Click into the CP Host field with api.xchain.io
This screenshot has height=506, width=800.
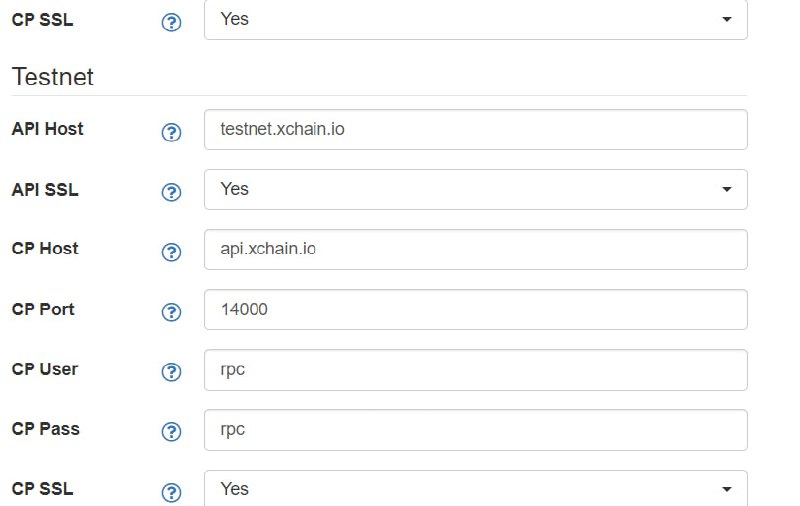click(476, 249)
